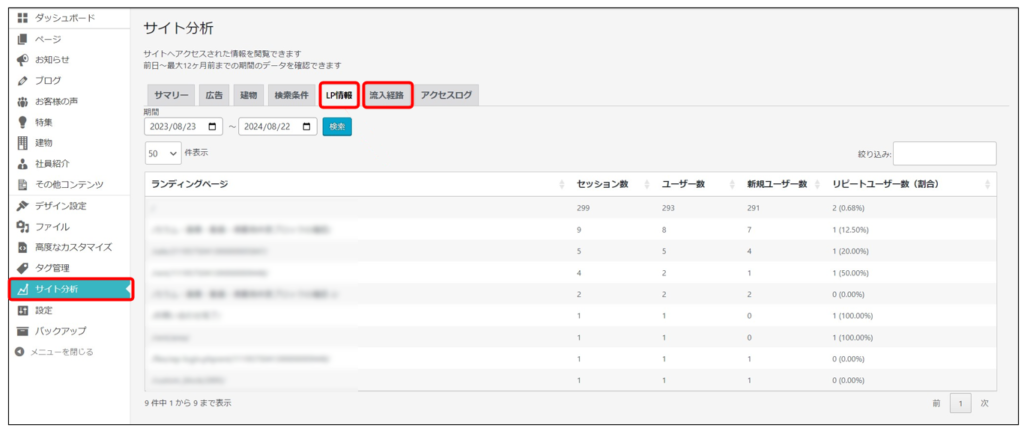
Task: Open ブログ via its pencil icon
Action: point(22,81)
